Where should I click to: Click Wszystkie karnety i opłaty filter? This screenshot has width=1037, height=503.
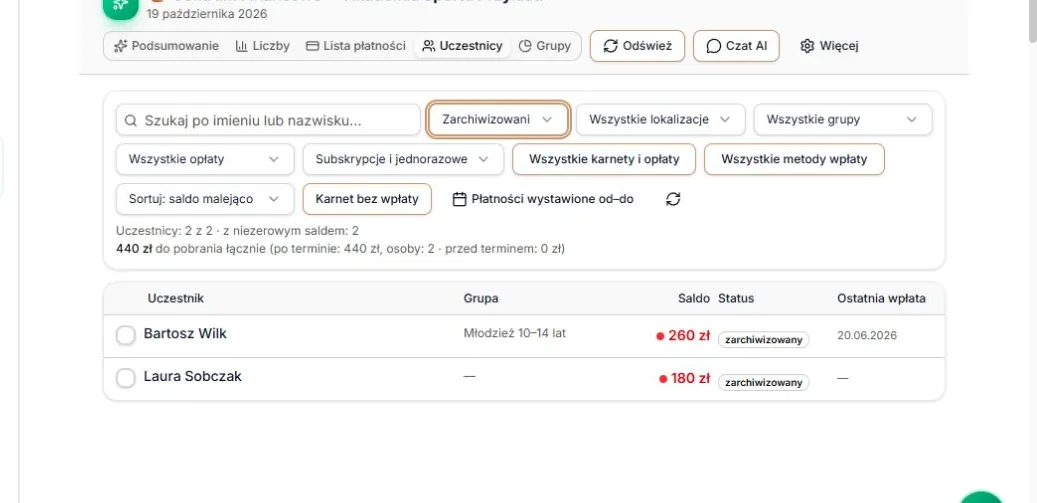click(x=604, y=159)
